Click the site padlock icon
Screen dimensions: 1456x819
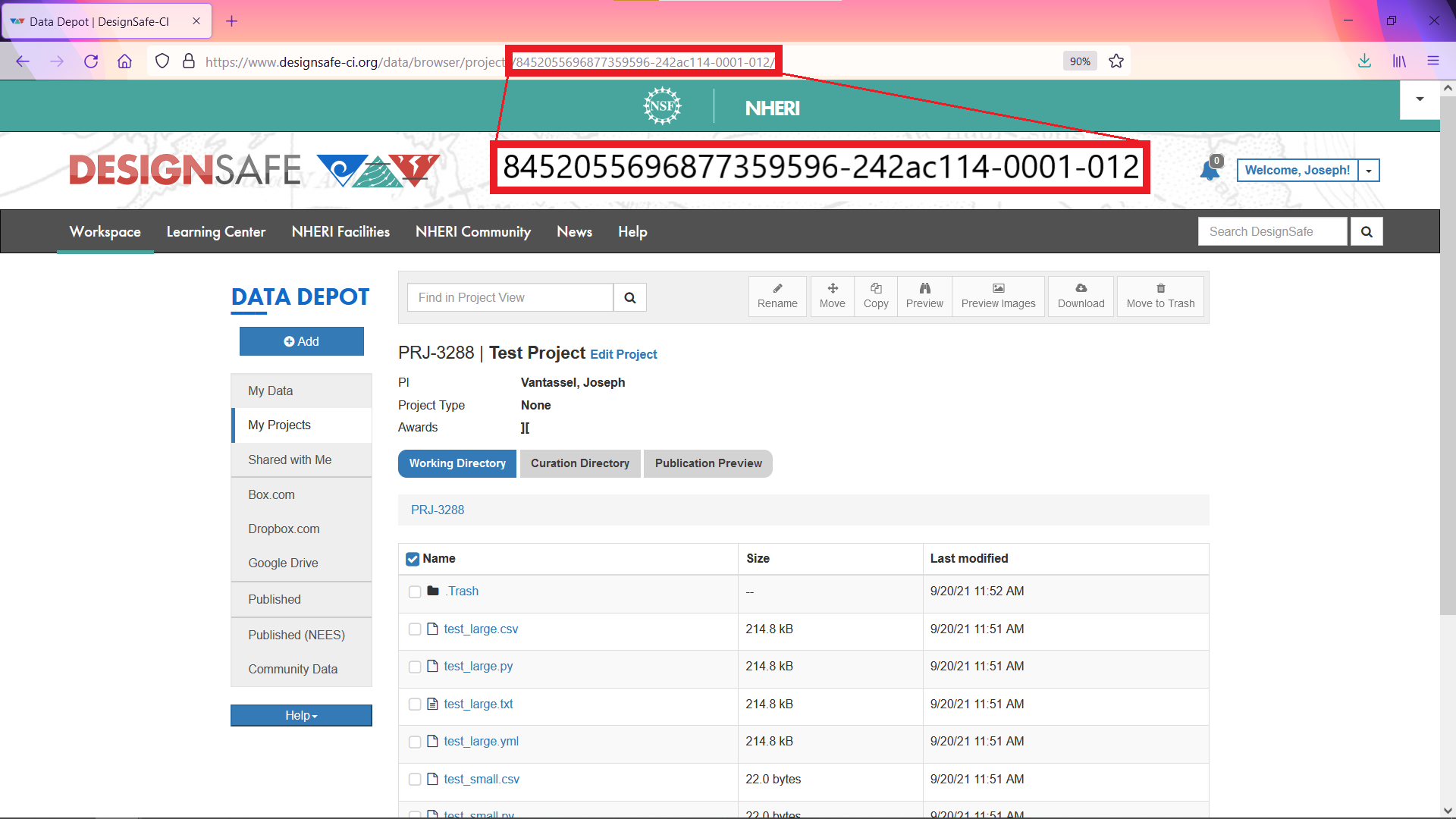[x=189, y=61]
